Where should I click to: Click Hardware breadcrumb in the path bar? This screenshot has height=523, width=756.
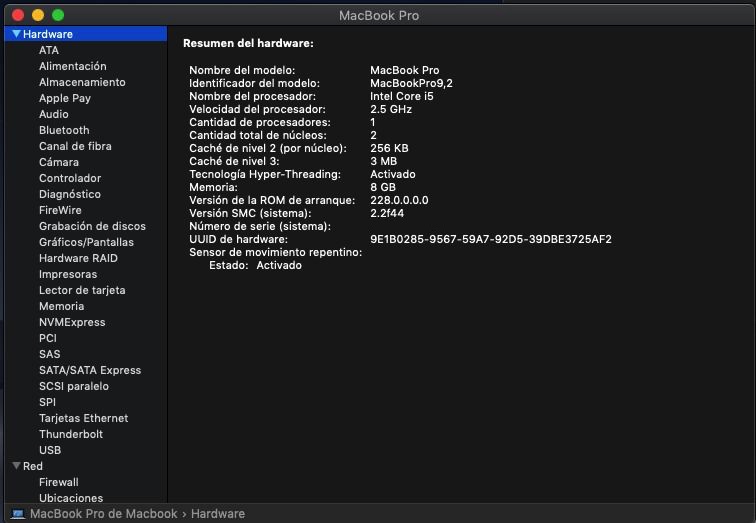[x=218, y=514]
